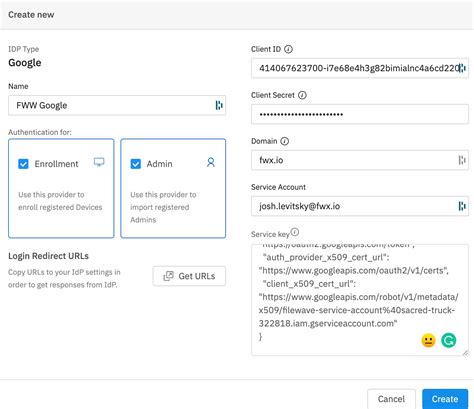The width and height of the screenshot is (474, 409).
Task: Click the Service key textarea resize handle
Action: click(465, 353)
